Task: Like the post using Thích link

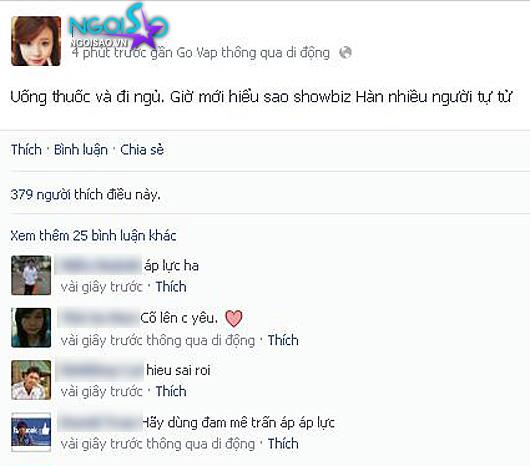Action: [26, 149]
